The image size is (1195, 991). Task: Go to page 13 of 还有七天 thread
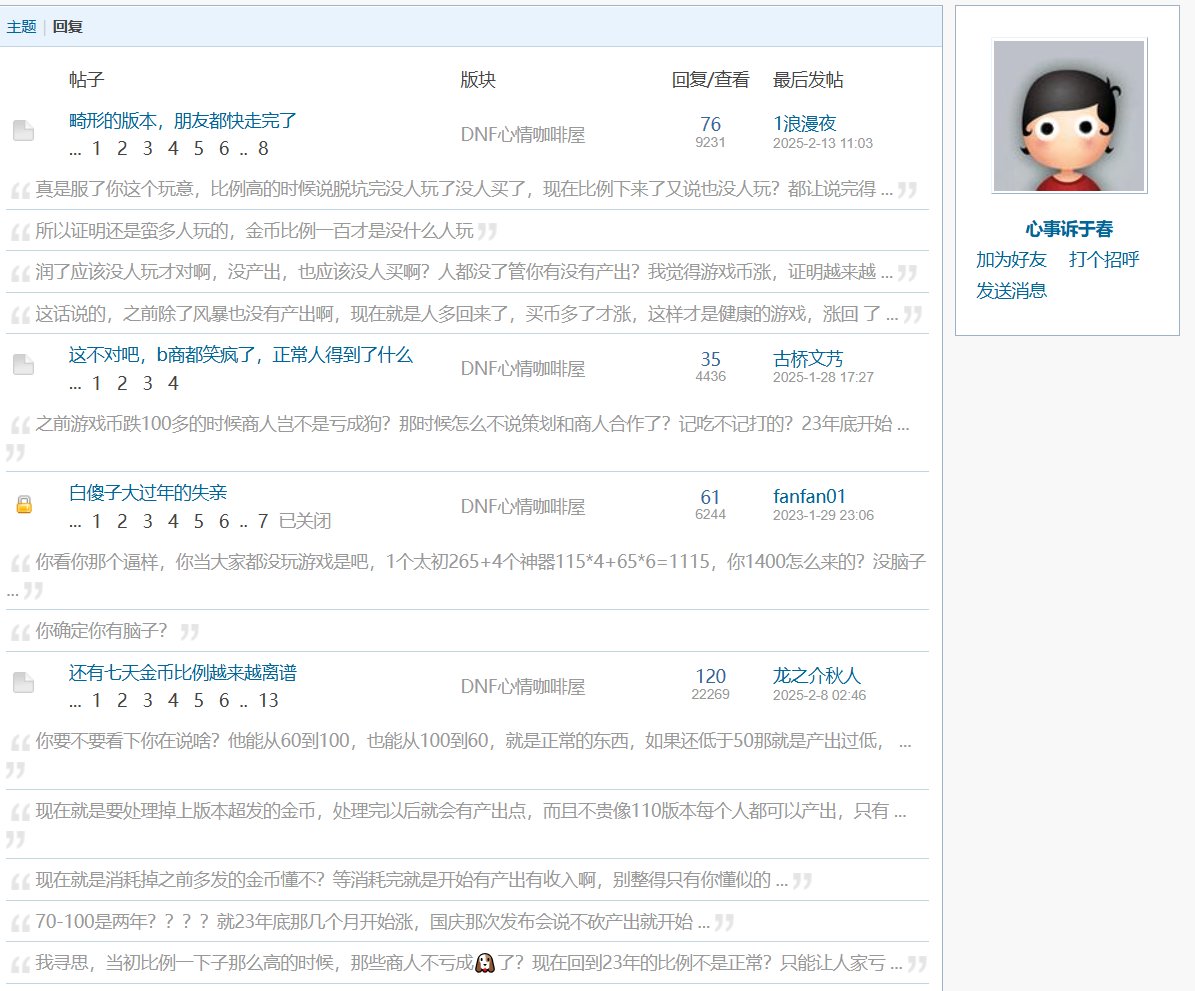coord(268,701)
